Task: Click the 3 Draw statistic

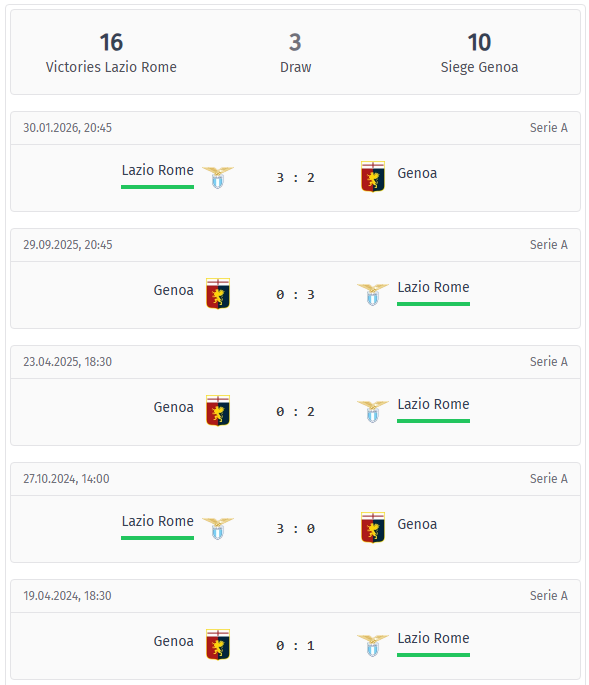Action: point(295,53)
